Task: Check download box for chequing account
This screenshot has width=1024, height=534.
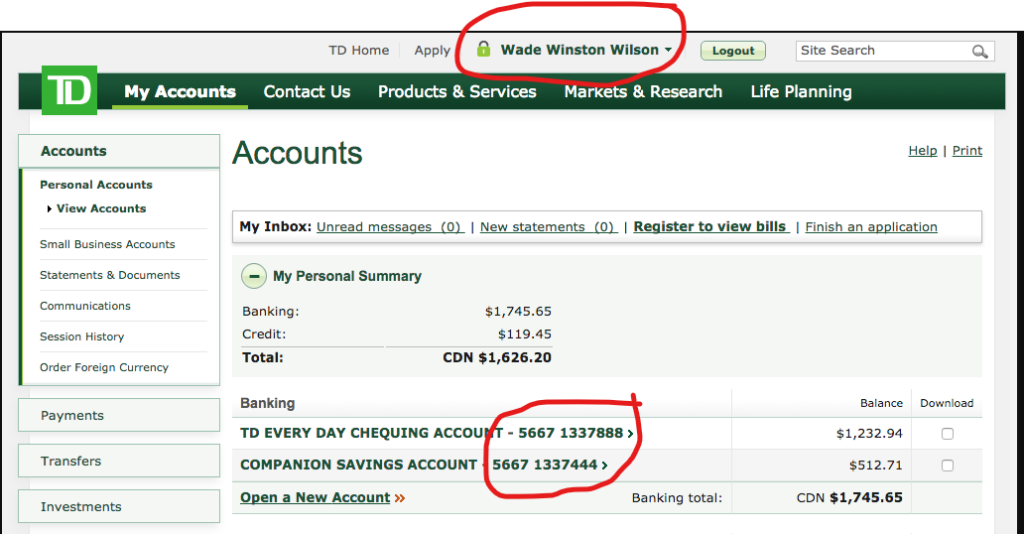Action: [x=947, y=434]
